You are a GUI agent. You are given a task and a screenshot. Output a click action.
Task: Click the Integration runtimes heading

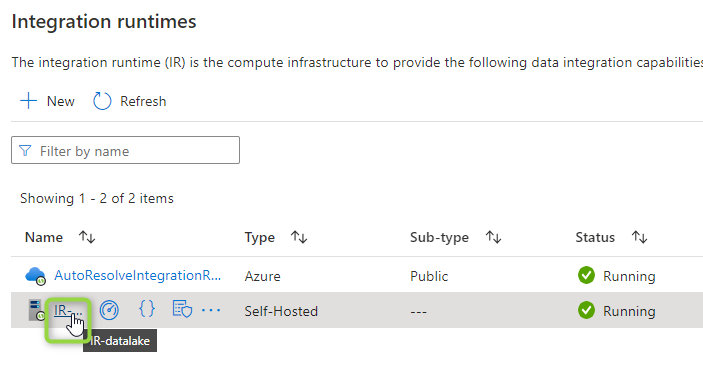point(104,22)
